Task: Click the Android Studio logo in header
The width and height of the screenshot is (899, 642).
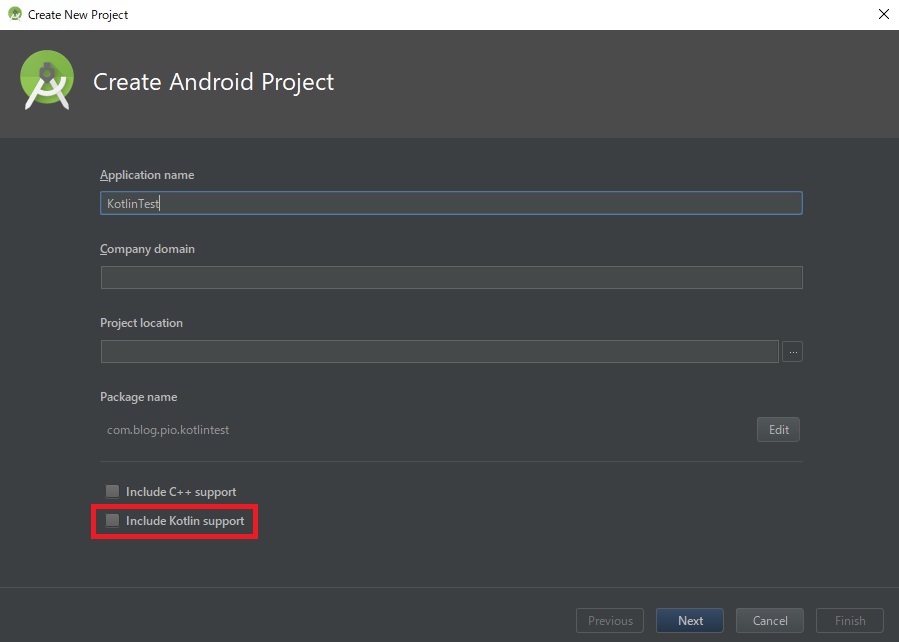Action: pos(47,80)
